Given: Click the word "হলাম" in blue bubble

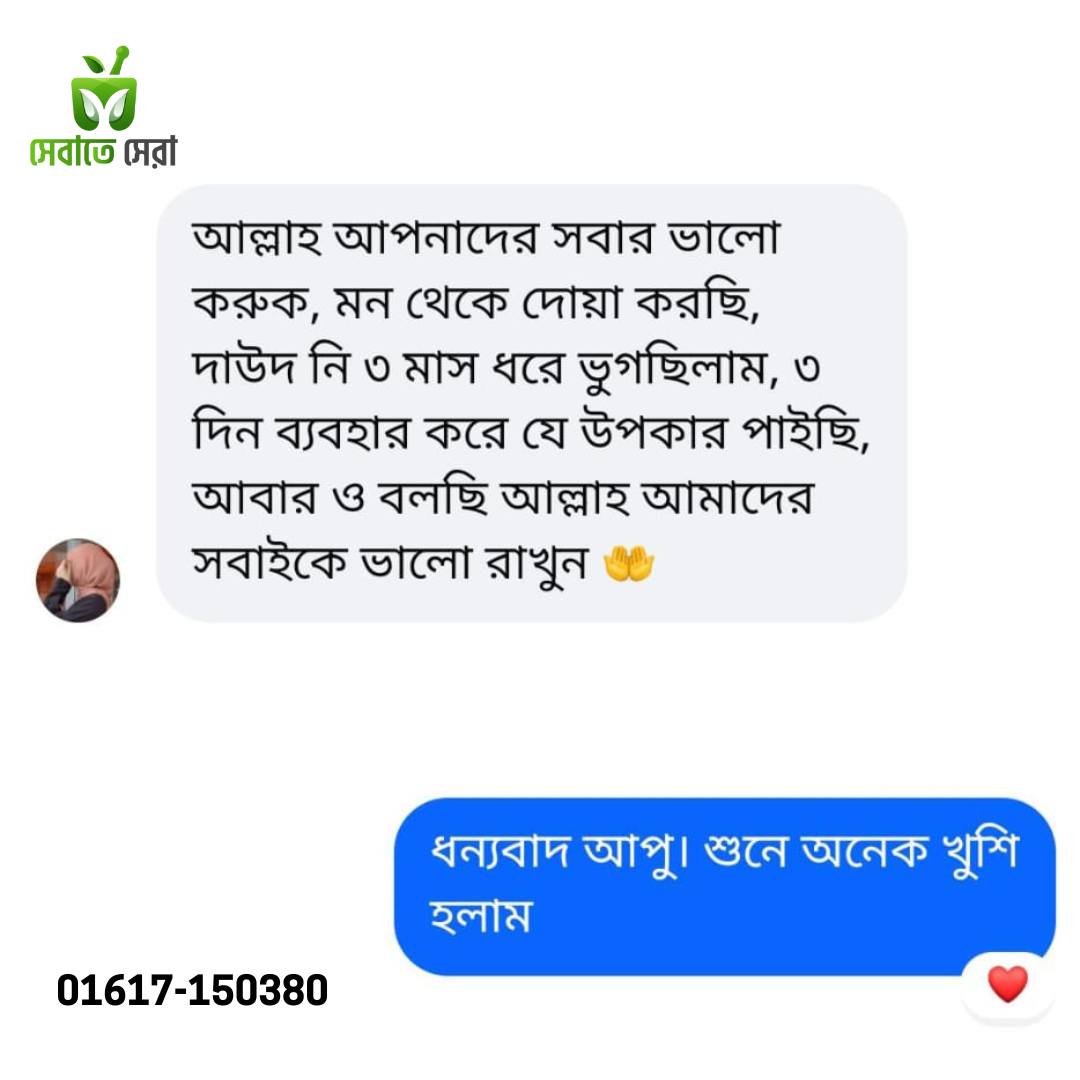Looking at the screenshot, I should click(480, 917).
